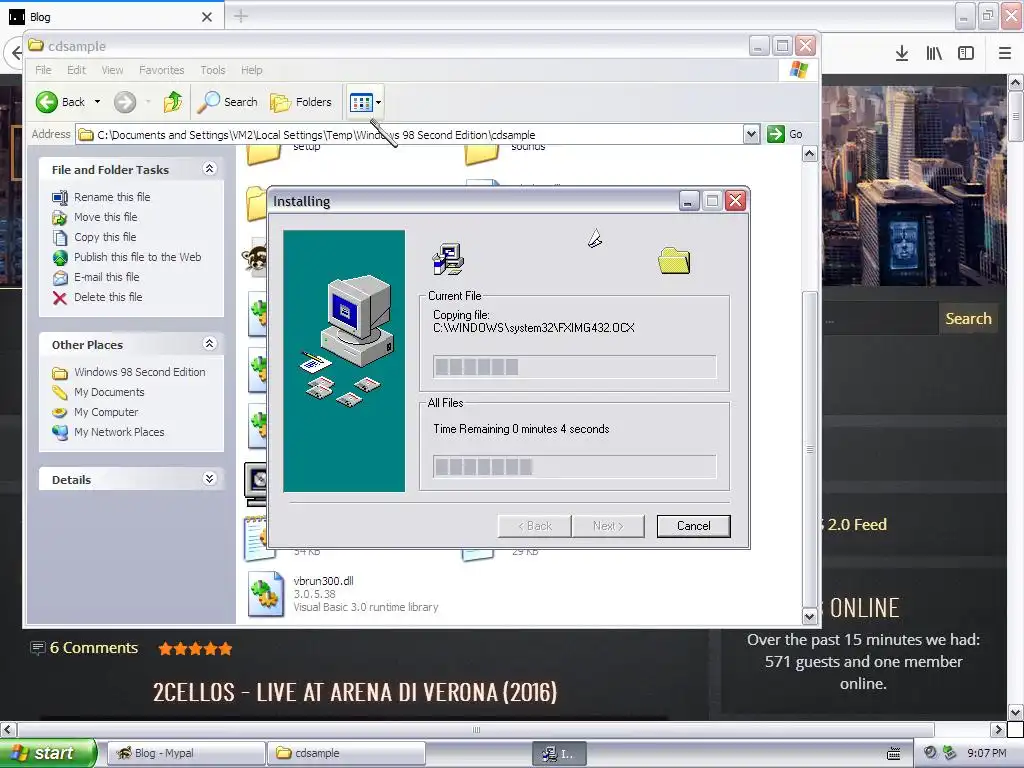Click the taskbar clock showing 9:07 PM

(x=986, y=753)
